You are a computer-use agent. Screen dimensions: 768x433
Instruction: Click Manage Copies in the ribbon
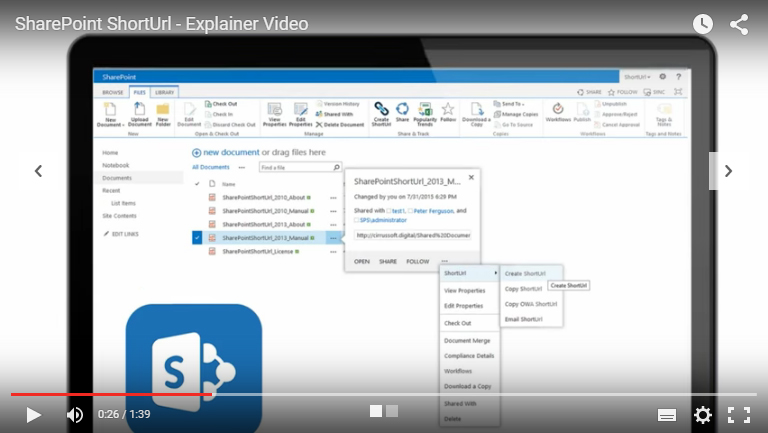click(x=516, y=114)
